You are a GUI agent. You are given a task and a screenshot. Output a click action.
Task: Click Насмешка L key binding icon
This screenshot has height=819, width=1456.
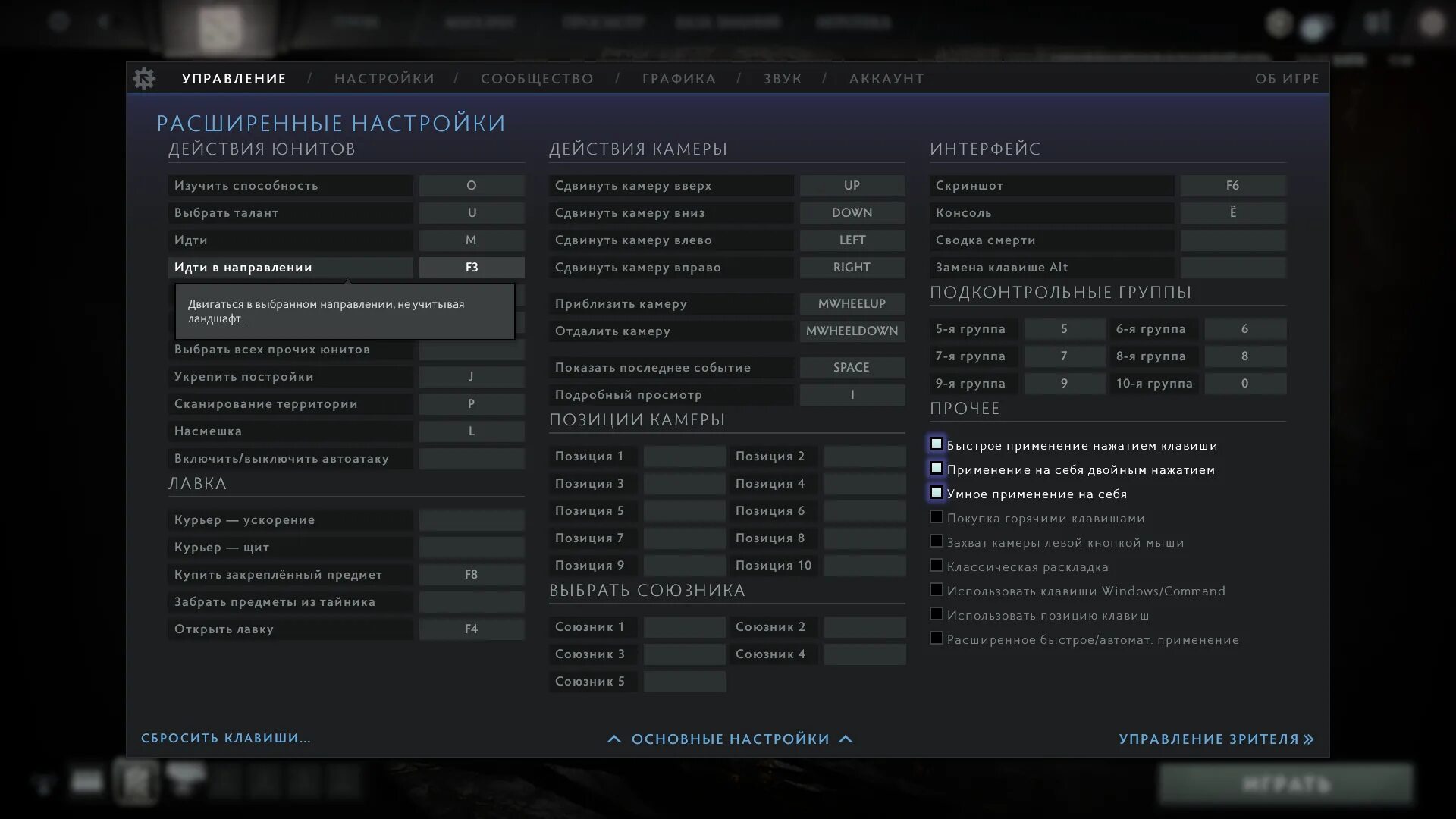tap(471, 430)
